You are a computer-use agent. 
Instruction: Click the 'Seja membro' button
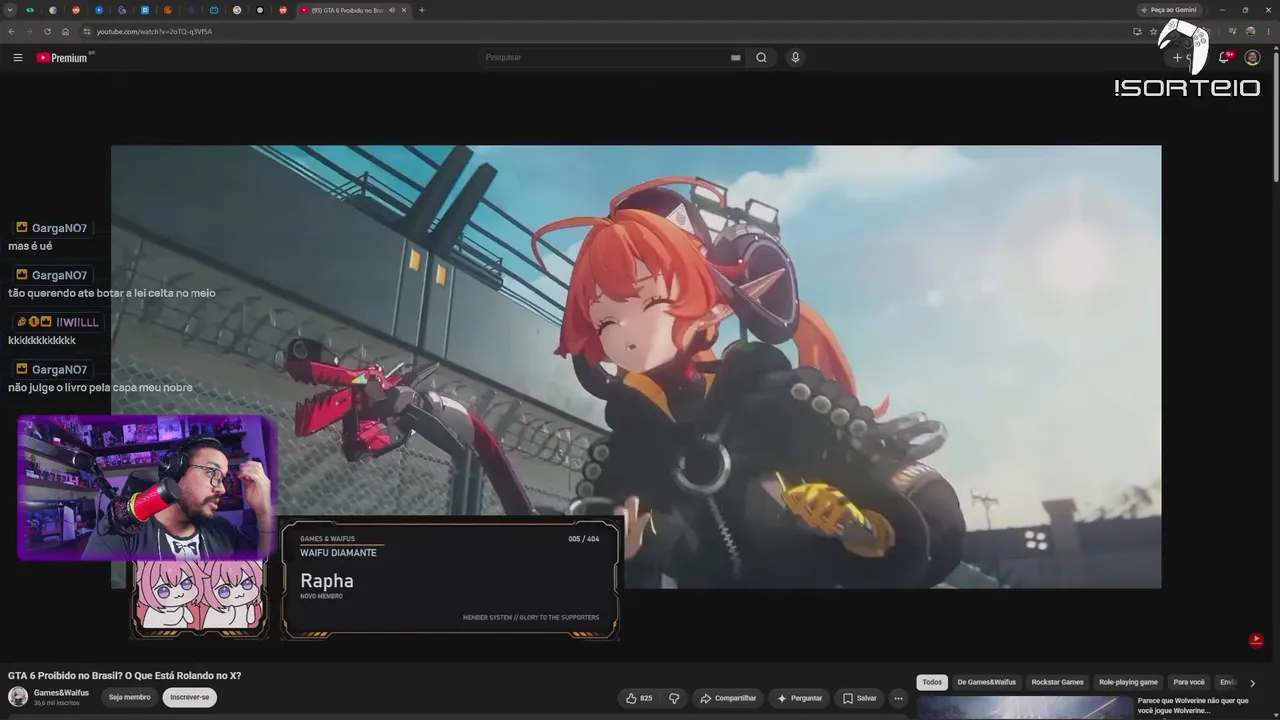130,697
